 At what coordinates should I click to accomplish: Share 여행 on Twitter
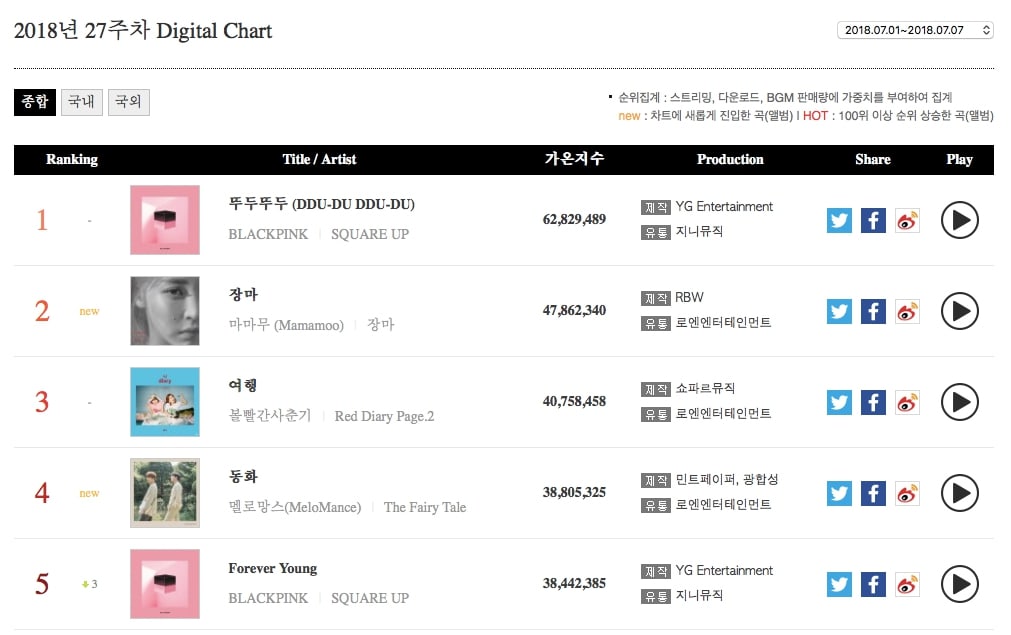[839, 402]
